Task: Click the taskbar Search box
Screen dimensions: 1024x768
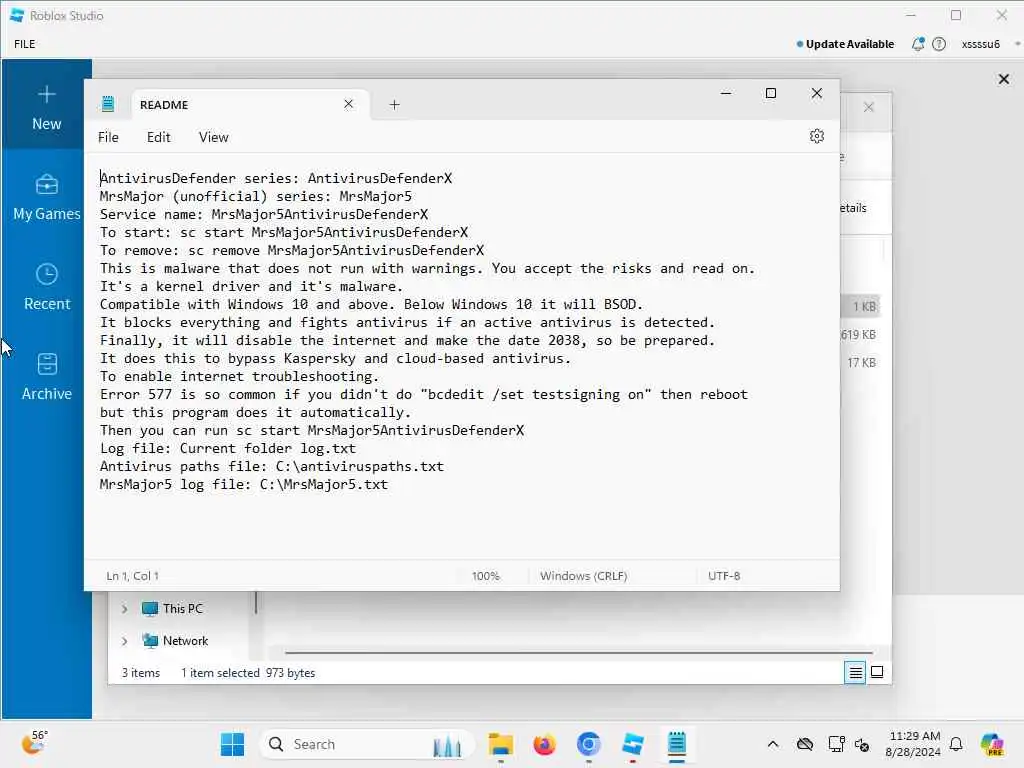Action: pyautogui.click(x=366, y=744)
